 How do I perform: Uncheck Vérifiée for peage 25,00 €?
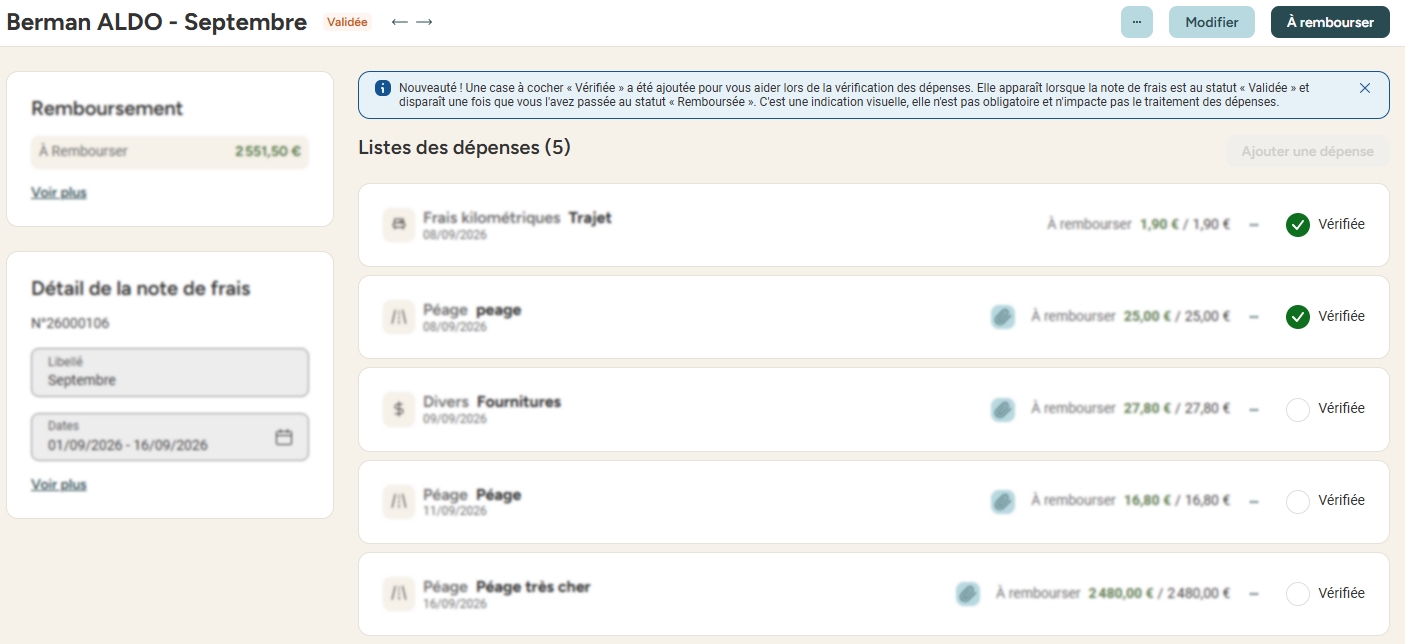1298,317
